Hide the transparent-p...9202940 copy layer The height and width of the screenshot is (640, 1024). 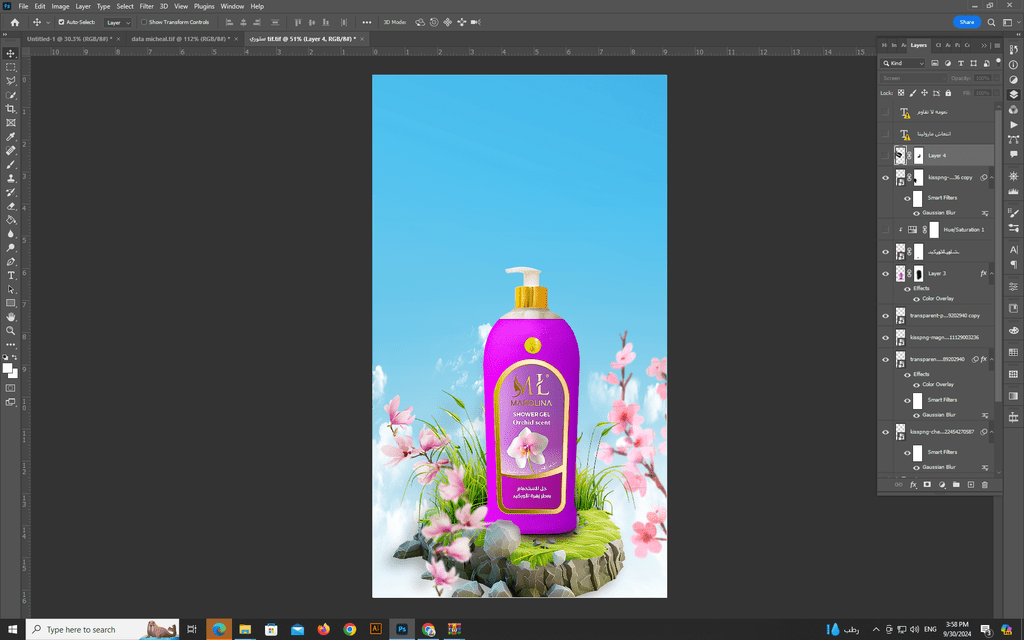(886, 316)
